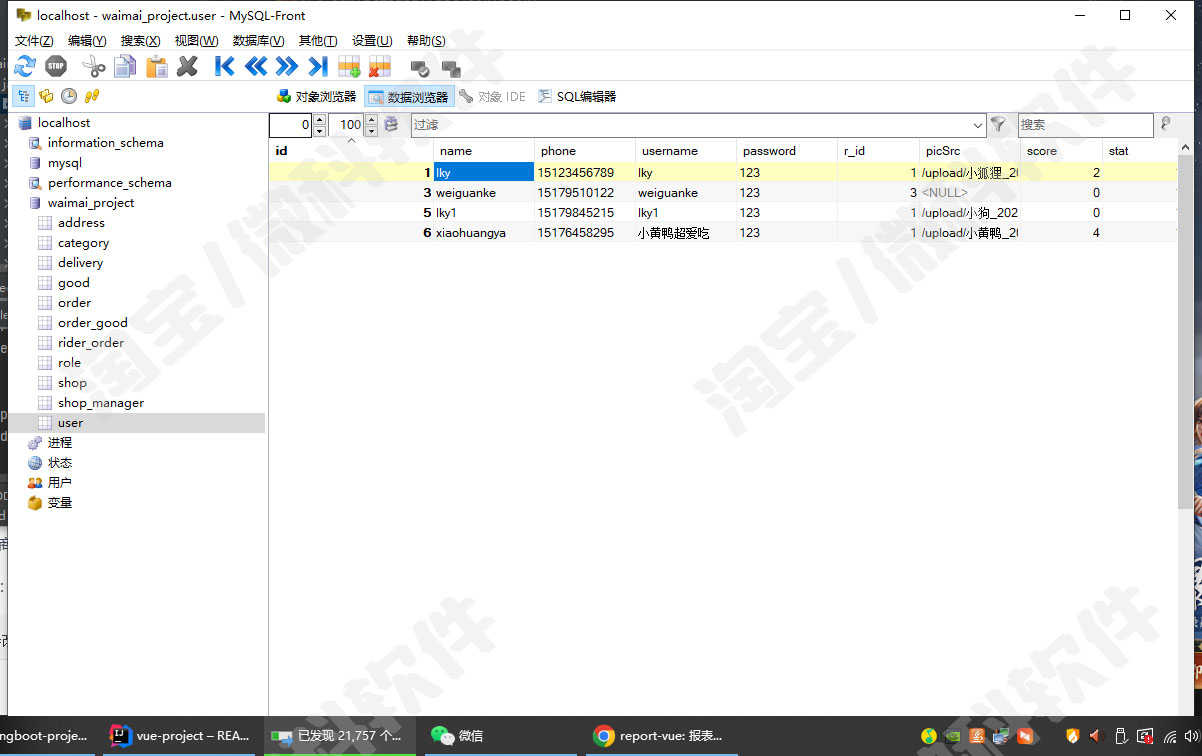Sort by the username column header
Viewport: 1202px width, 756px height.
(x=686, y=151)
